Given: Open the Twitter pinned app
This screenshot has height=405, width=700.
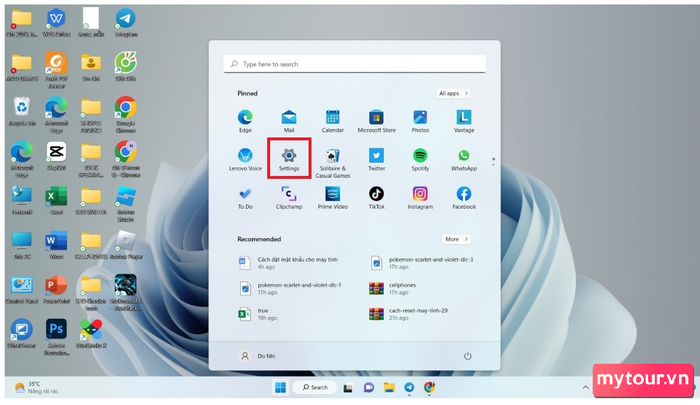Looking at the screenshot, I should 376,159.
